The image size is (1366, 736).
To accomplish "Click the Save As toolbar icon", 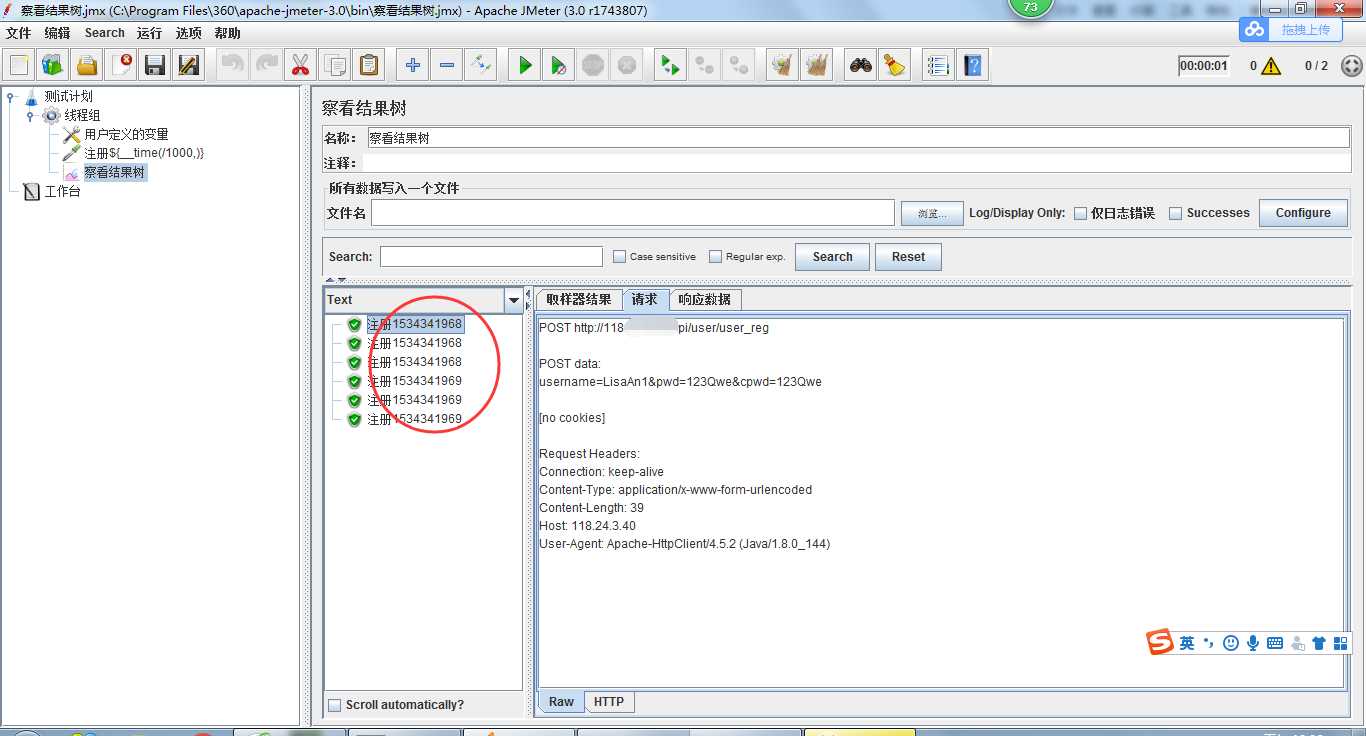I will pos(189,66).
